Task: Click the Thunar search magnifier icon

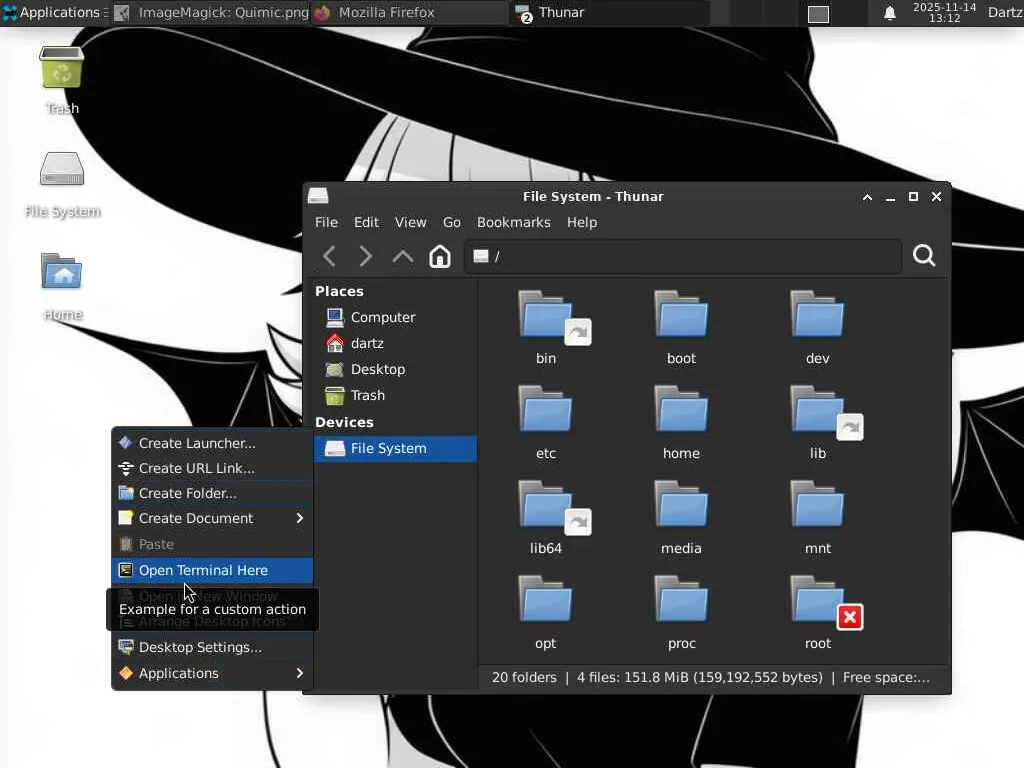Action: coord(924,256)
